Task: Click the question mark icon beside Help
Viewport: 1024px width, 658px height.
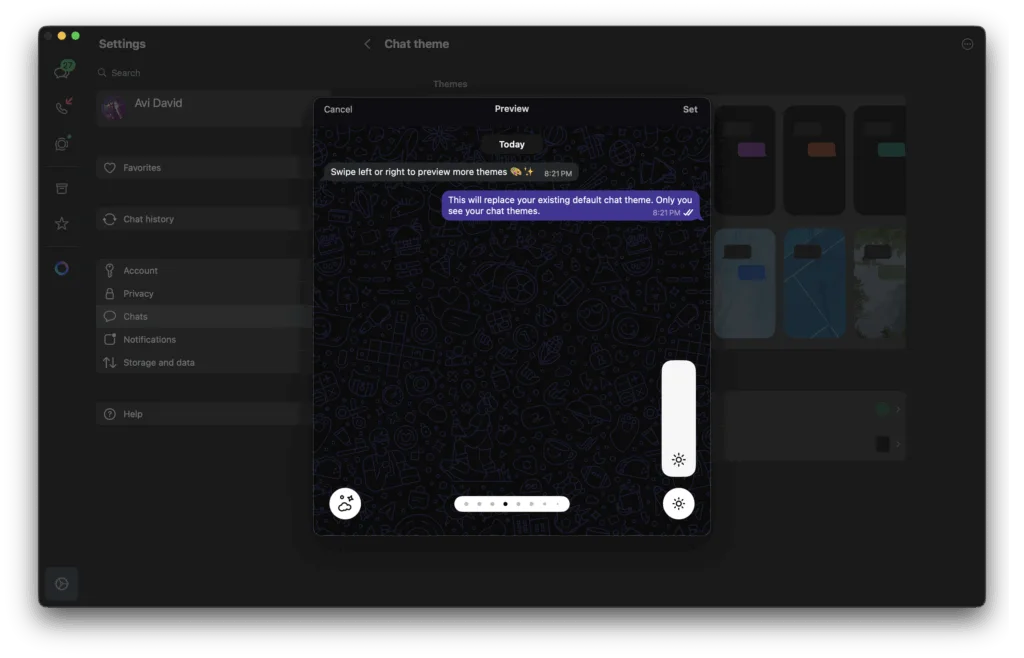Action: click(x=110, y=414)
